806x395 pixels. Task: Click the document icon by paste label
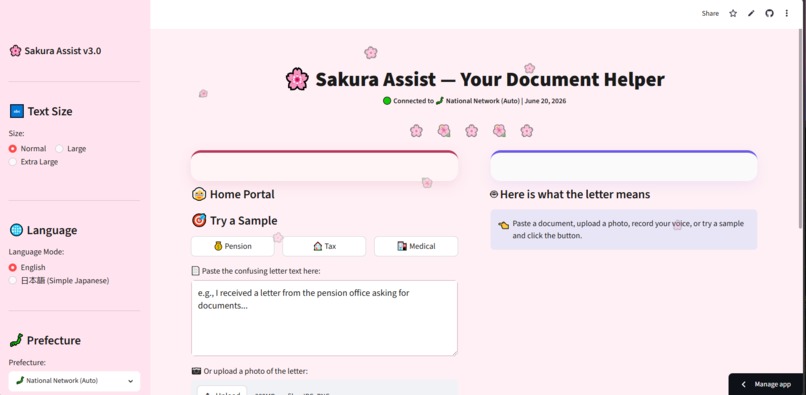click(195, 271)
